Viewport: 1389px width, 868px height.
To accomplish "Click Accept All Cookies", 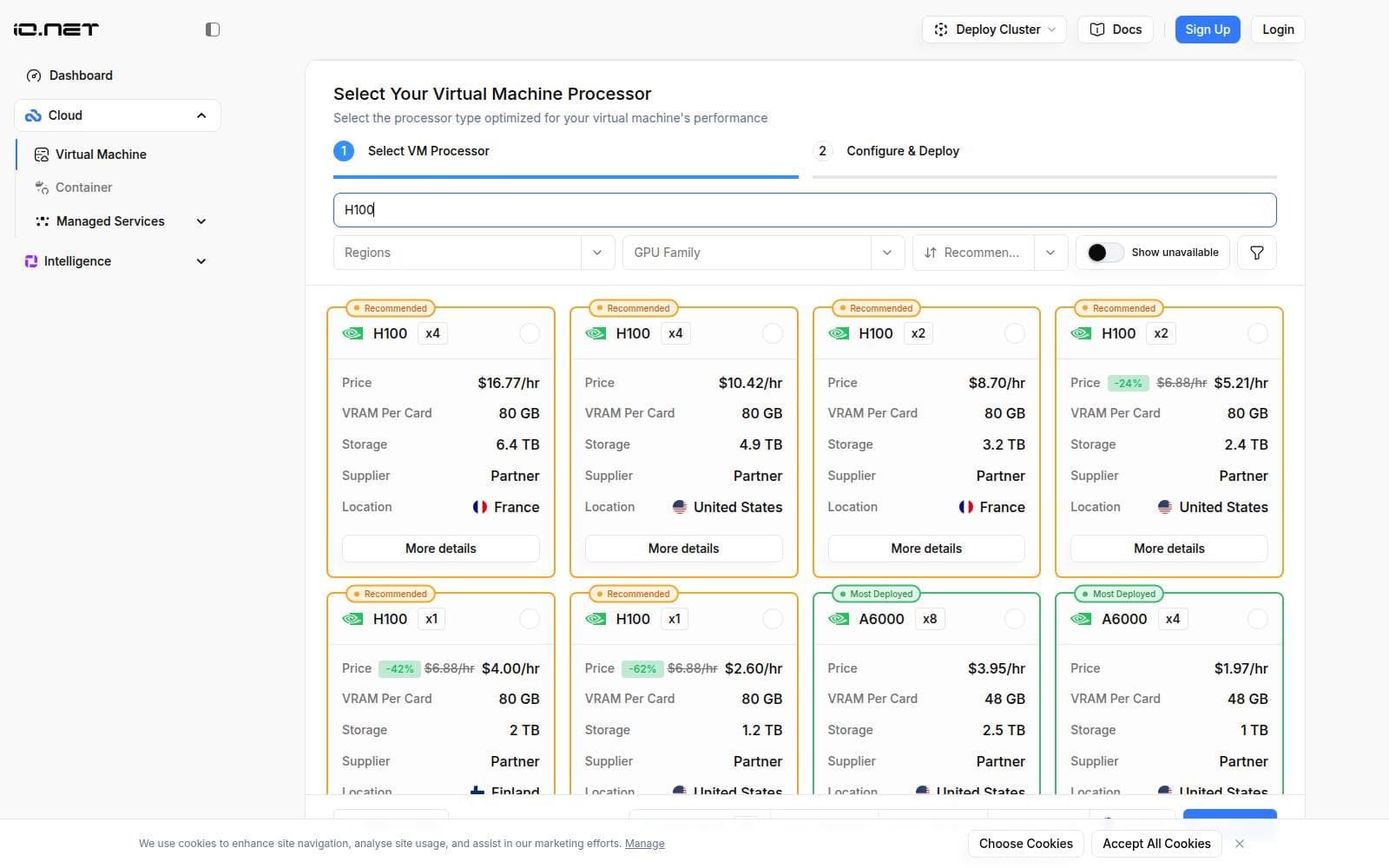I will 1156,844.
